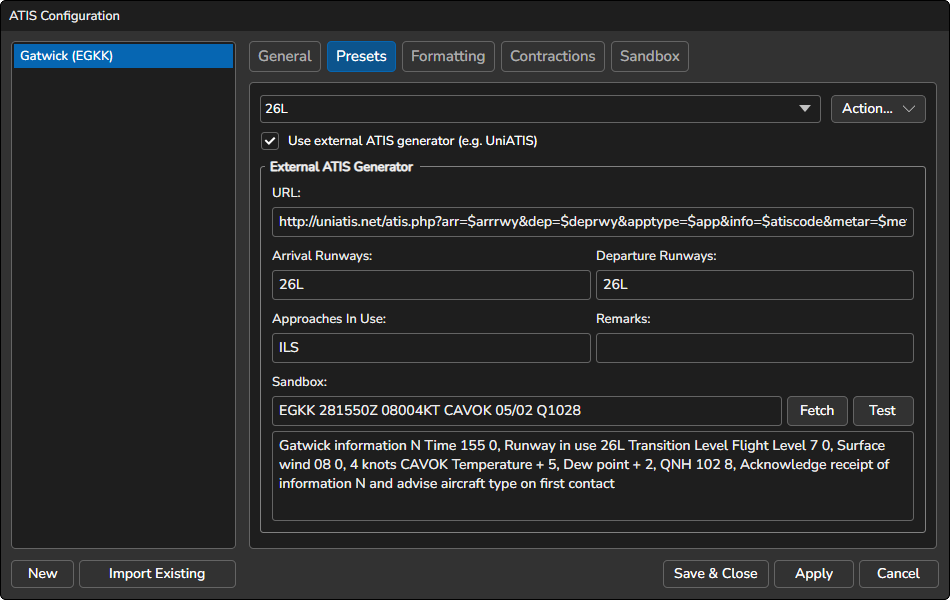Go to the Sandbox tab
The width and height of the screenshot is (950, 600).
point(650,56)
